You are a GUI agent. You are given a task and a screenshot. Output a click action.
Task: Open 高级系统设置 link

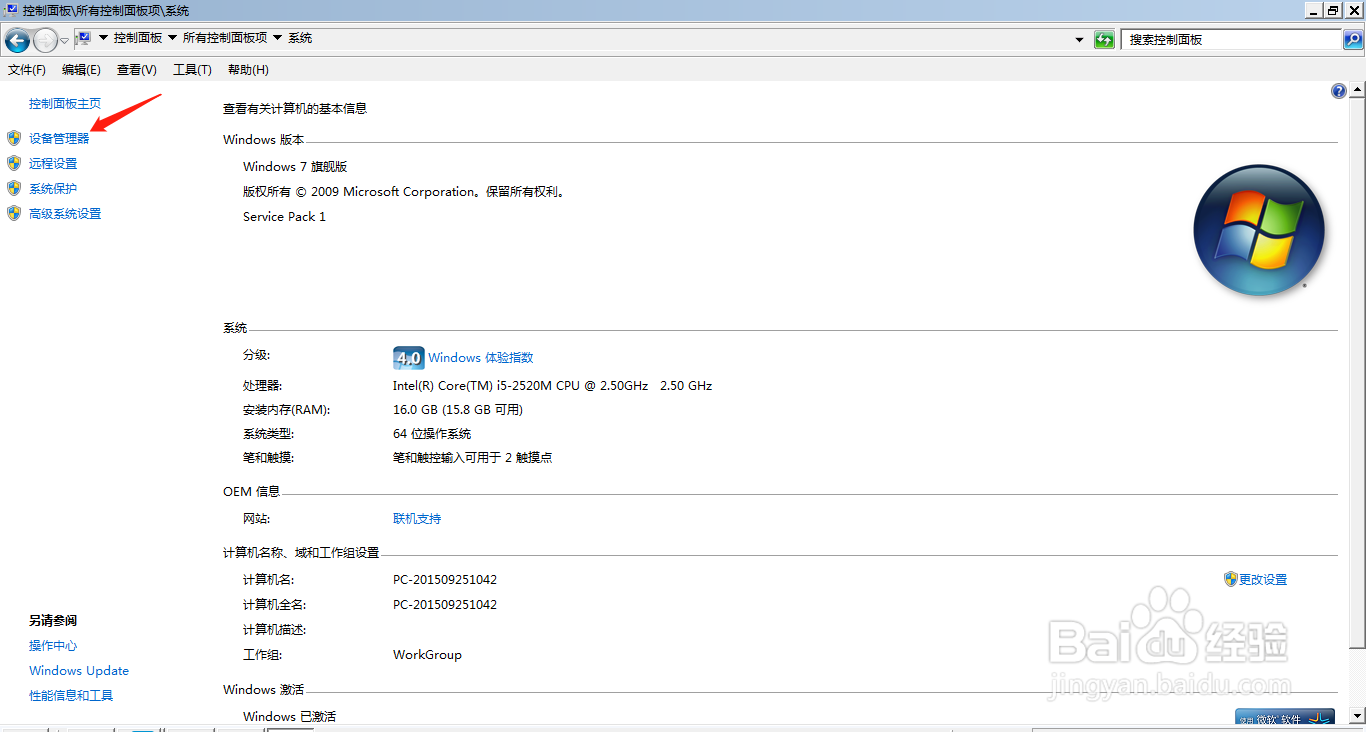(x=65, y=214)
